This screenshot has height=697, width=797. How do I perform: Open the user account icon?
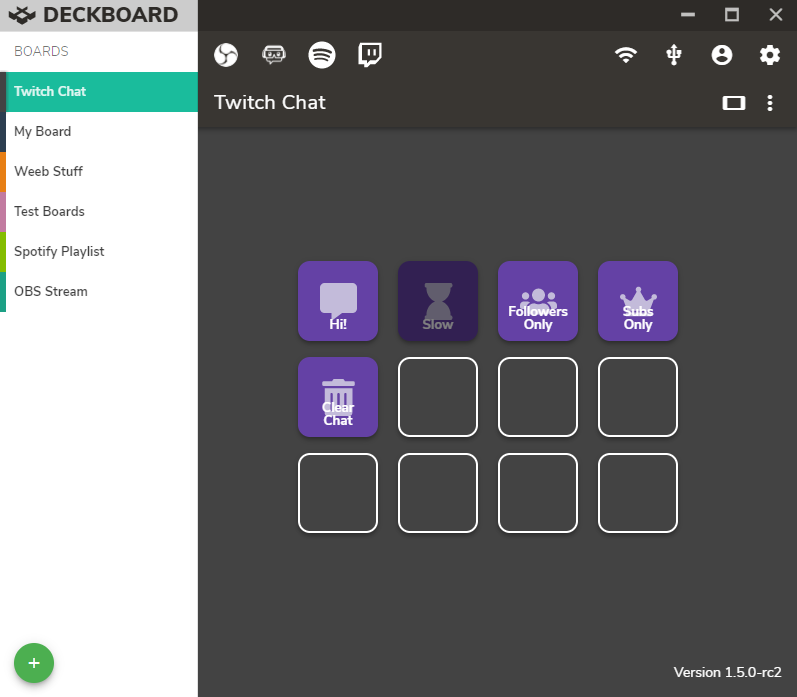coord(722,54)
